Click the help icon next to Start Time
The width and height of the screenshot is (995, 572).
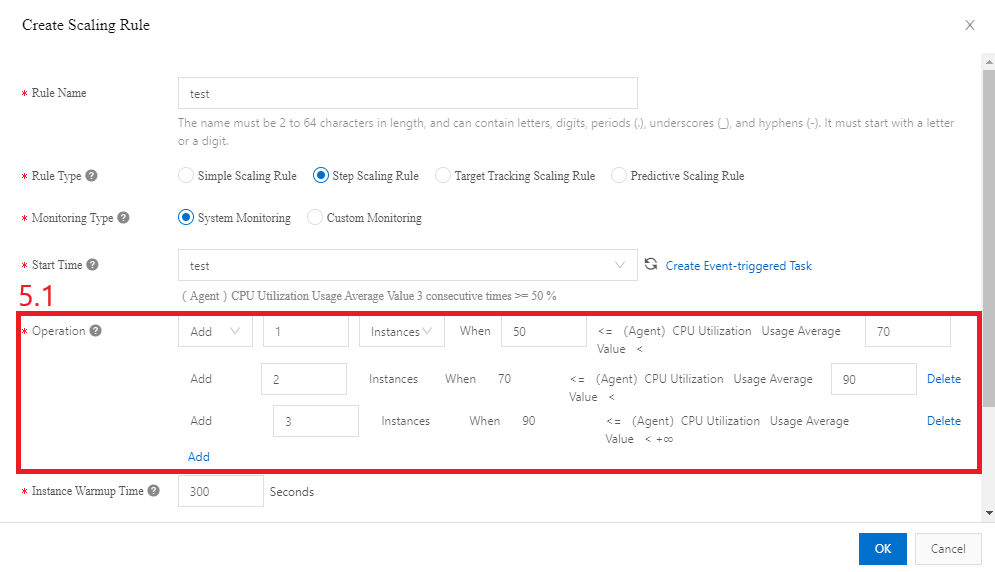click(x=93, y=265)
